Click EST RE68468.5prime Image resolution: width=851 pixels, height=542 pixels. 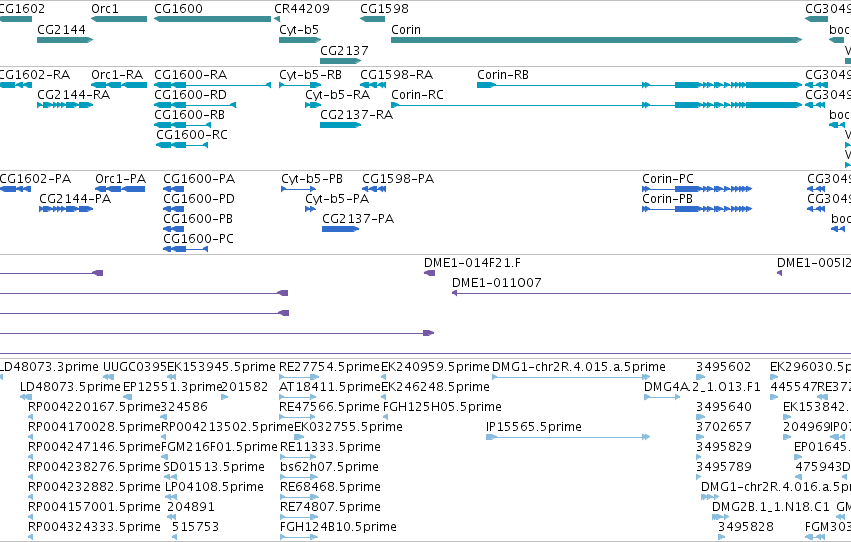[x=330, y=488]
